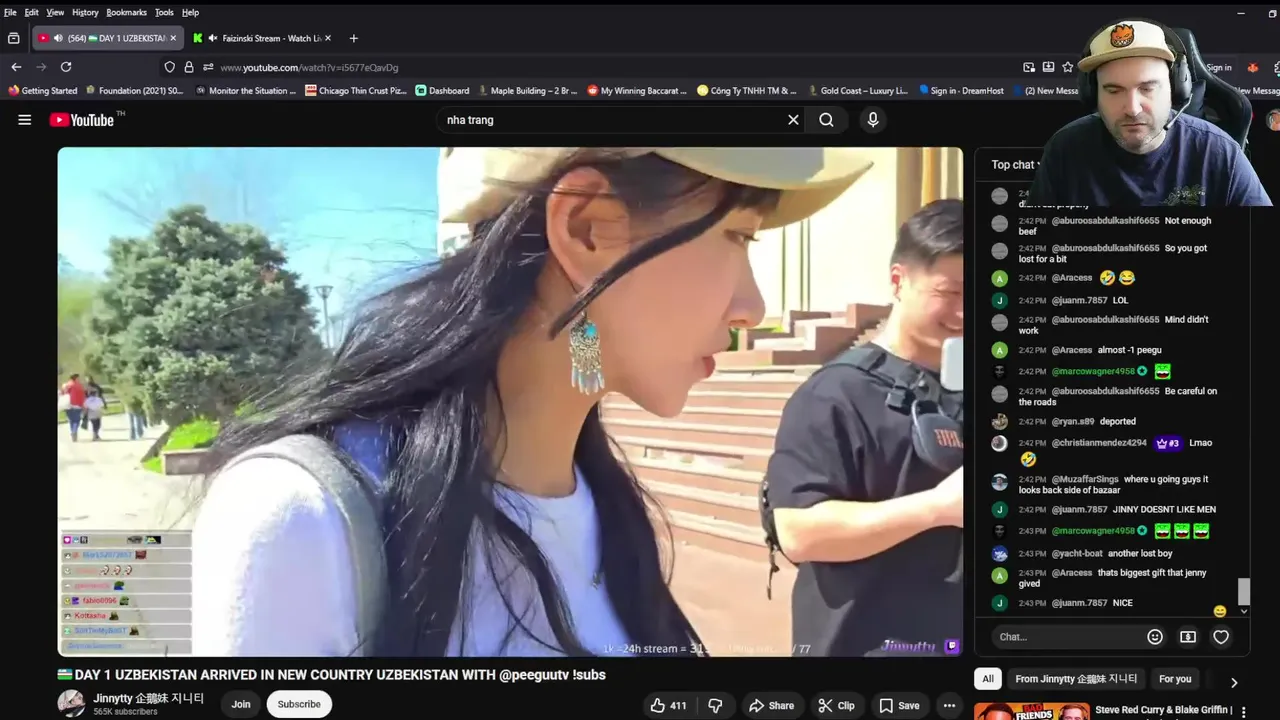Open the YouTube hamburger guide menu
Viewport: 1280px width, 720px height.
tap(24, 120)
